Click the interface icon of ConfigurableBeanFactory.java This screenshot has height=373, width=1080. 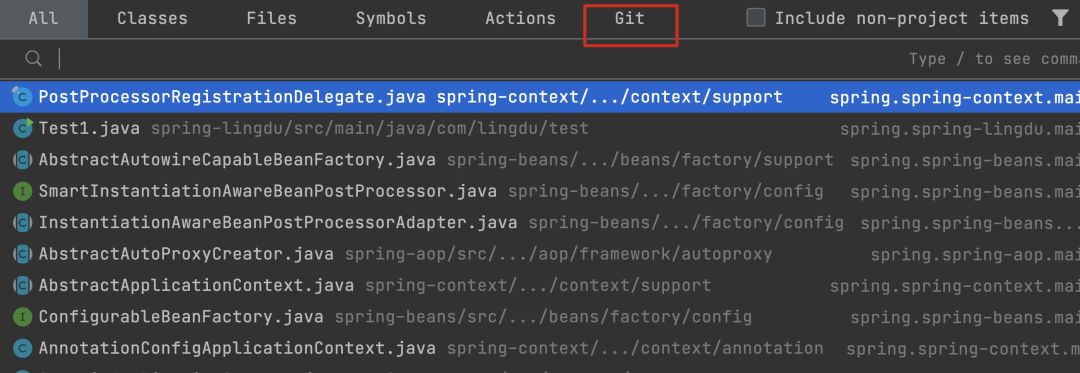pos(23,317)
